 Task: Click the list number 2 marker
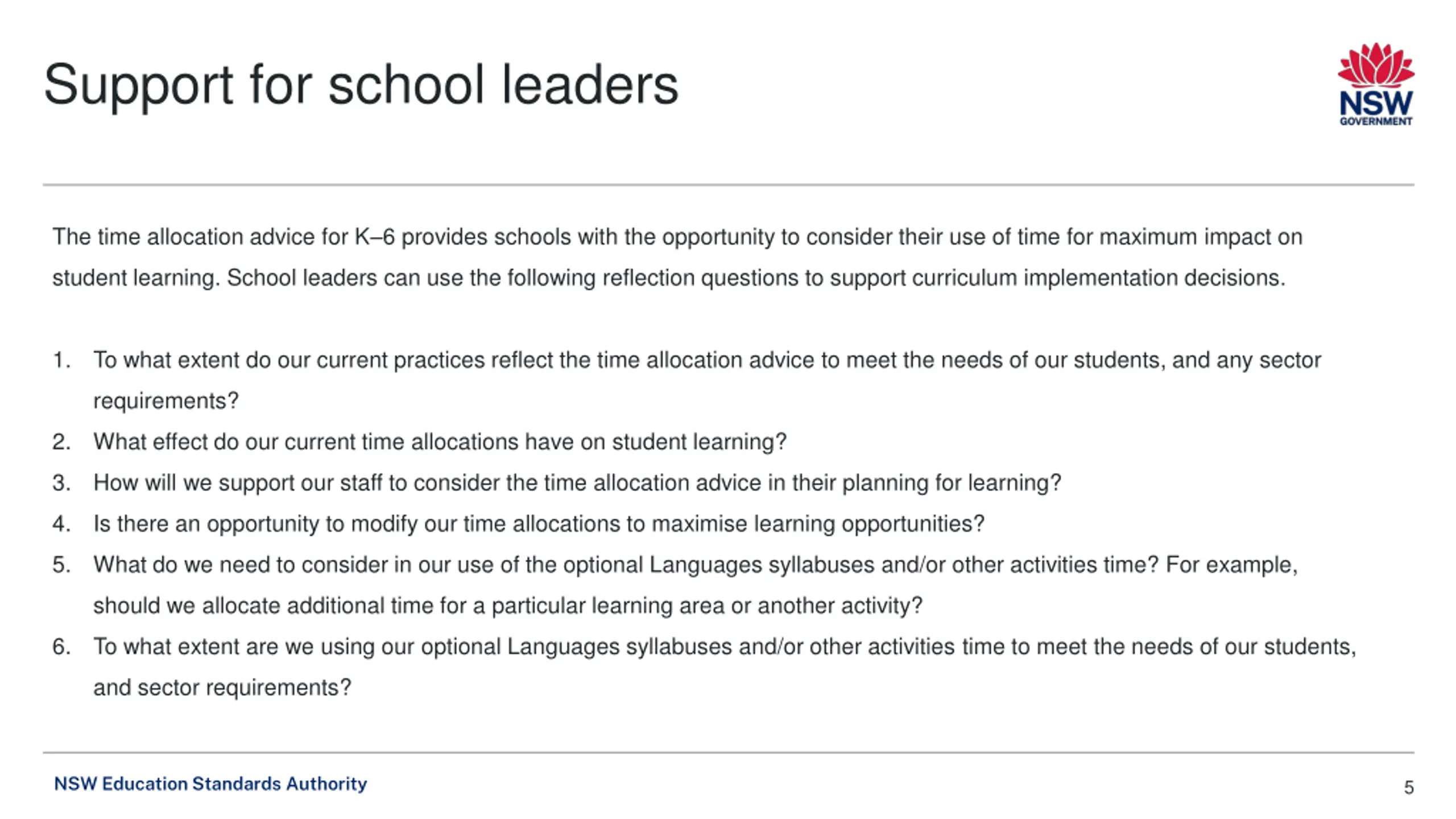coord(61,442)
